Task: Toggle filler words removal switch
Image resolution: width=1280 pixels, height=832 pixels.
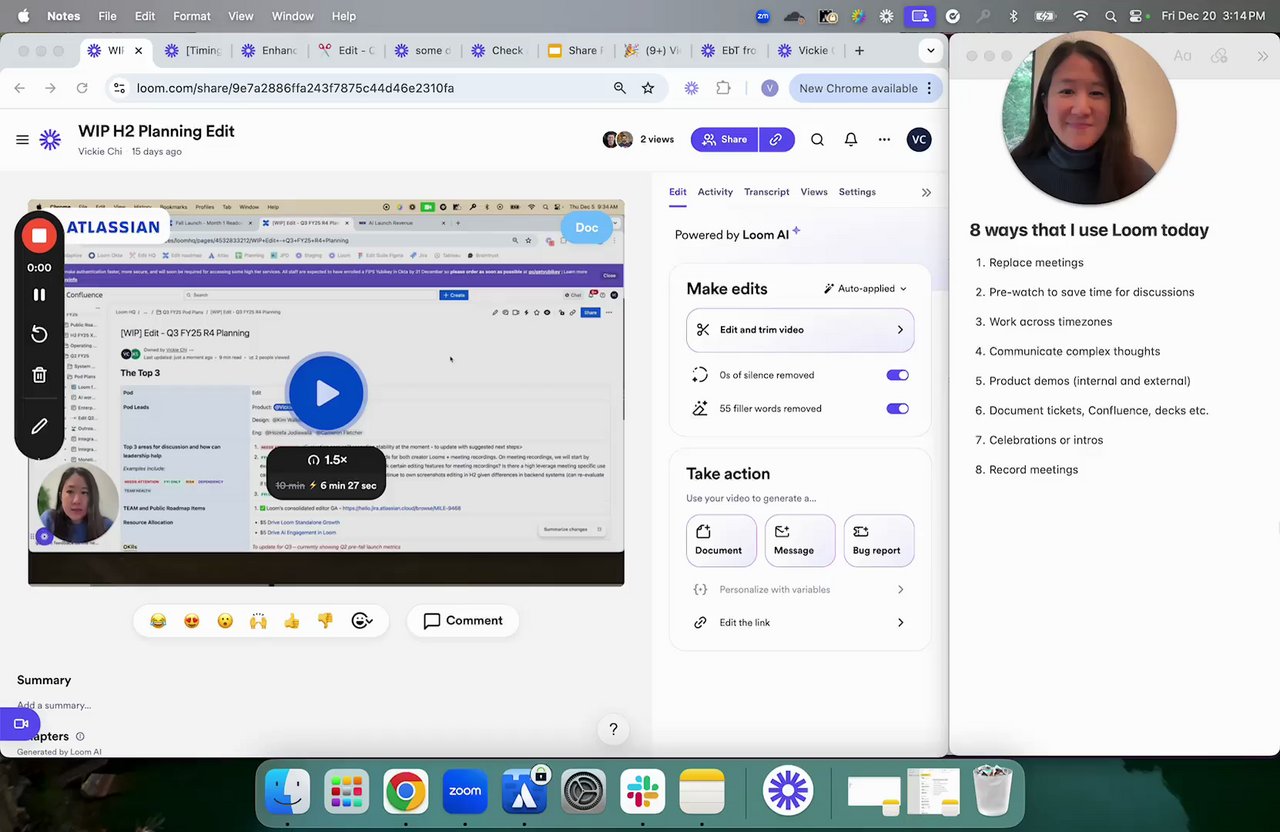Action: pyautogui.click(x=897, y=409)
